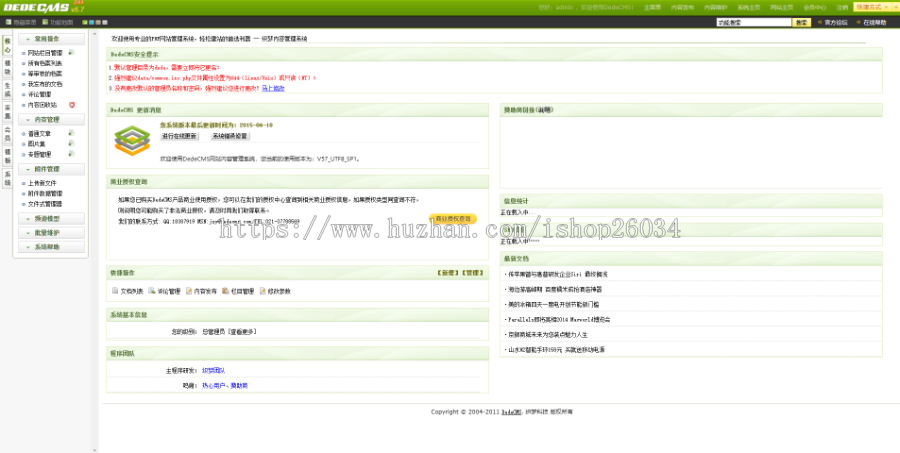The height and width of the screenshot is (453, 900).
Task: Click speaker icon beside 官方论坛
Action: point(819,22)
